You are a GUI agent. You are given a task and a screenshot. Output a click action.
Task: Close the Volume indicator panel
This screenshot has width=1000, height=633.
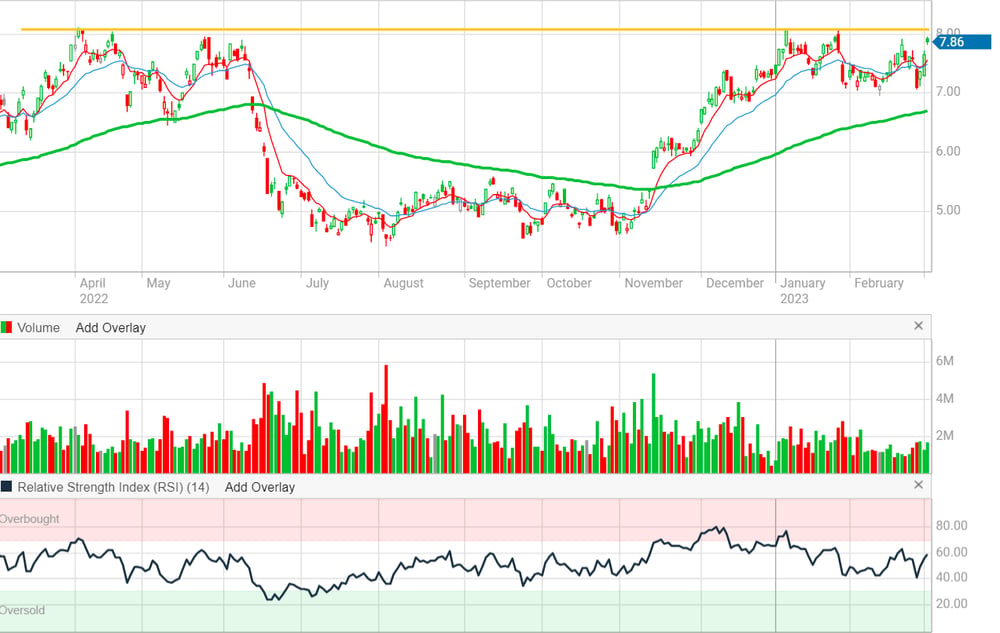[x=918, y=326]
